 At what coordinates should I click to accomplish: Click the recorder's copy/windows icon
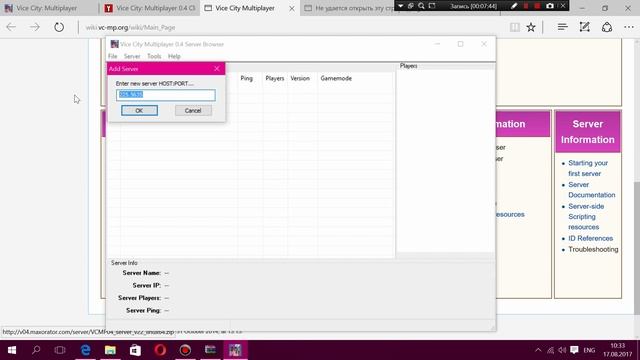tap(411, 6)
